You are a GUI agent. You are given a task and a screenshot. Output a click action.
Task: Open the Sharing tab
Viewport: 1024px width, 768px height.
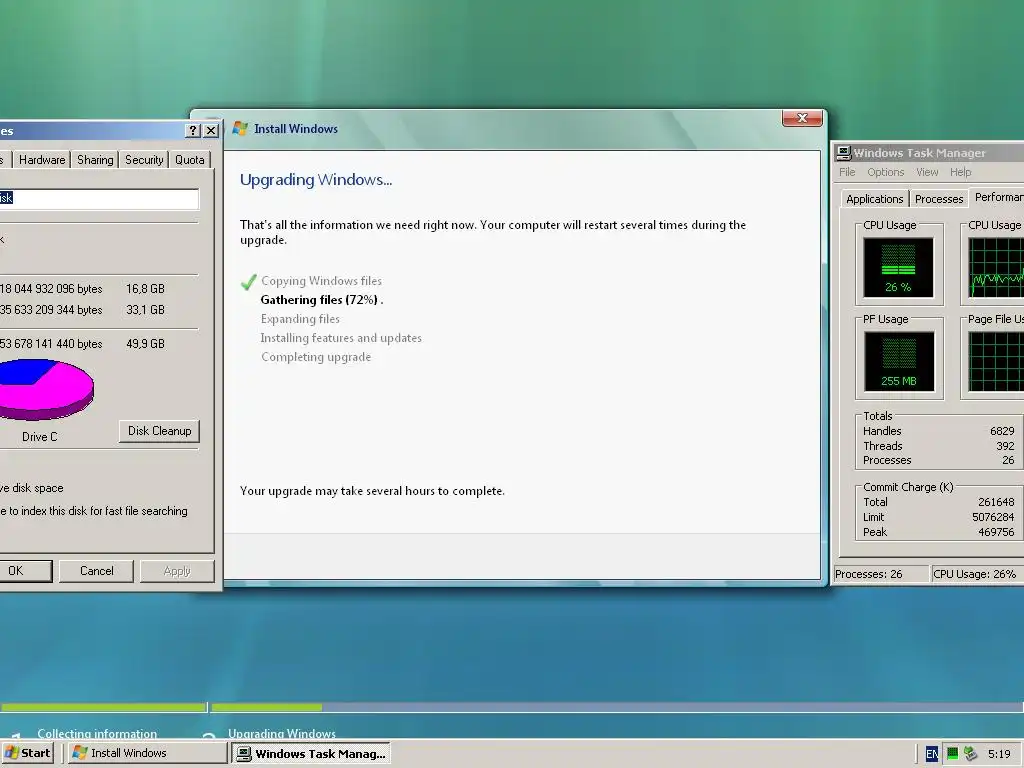click(x=95, y=159)
